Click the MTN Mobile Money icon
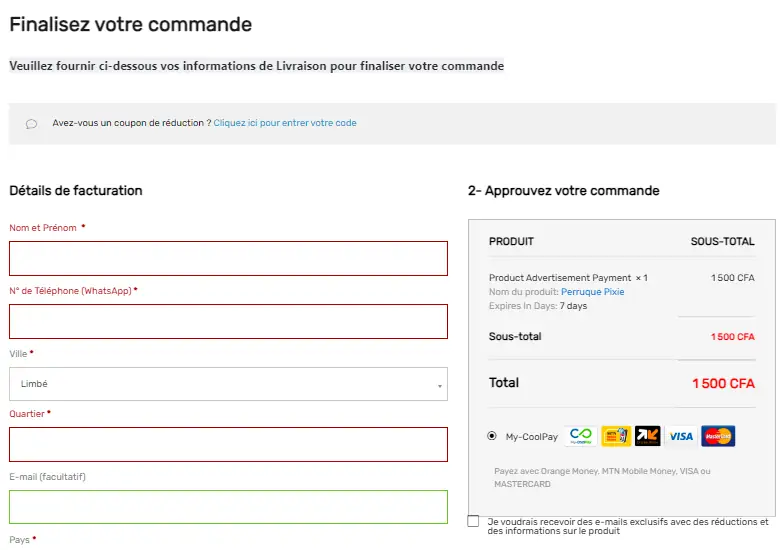783x550 pixels. tap(615, 436)
